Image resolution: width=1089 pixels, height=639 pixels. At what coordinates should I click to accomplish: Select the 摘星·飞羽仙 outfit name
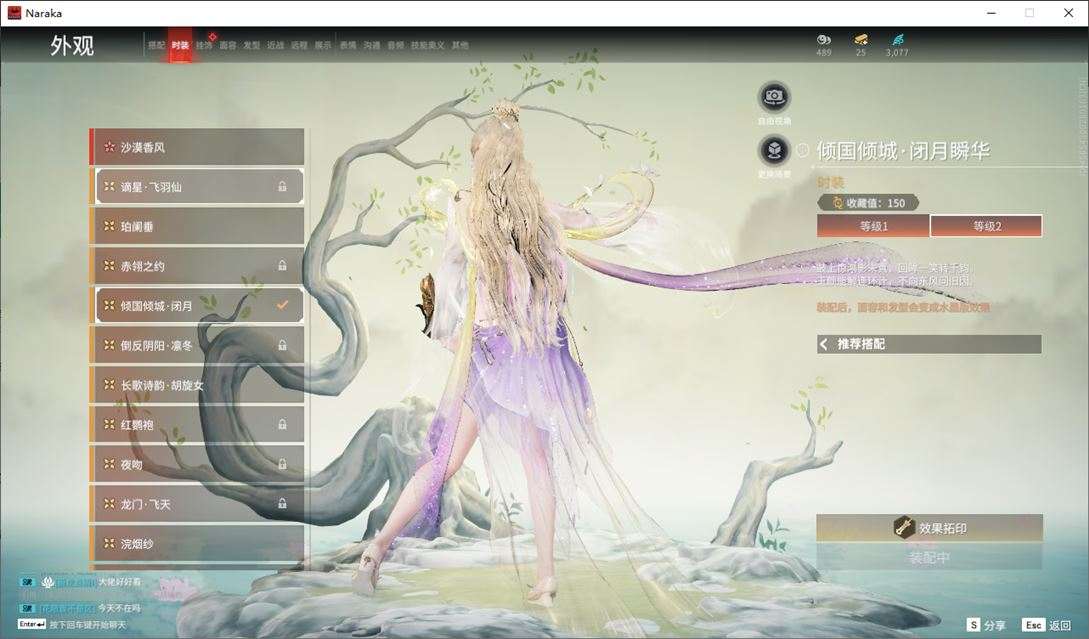point(151,187)
